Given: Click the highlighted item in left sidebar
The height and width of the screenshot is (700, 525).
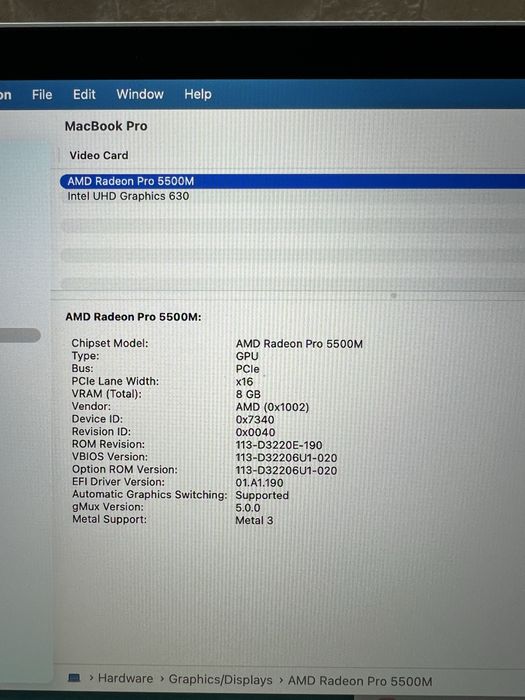Looking at the screenshot, I should point(20,335).
